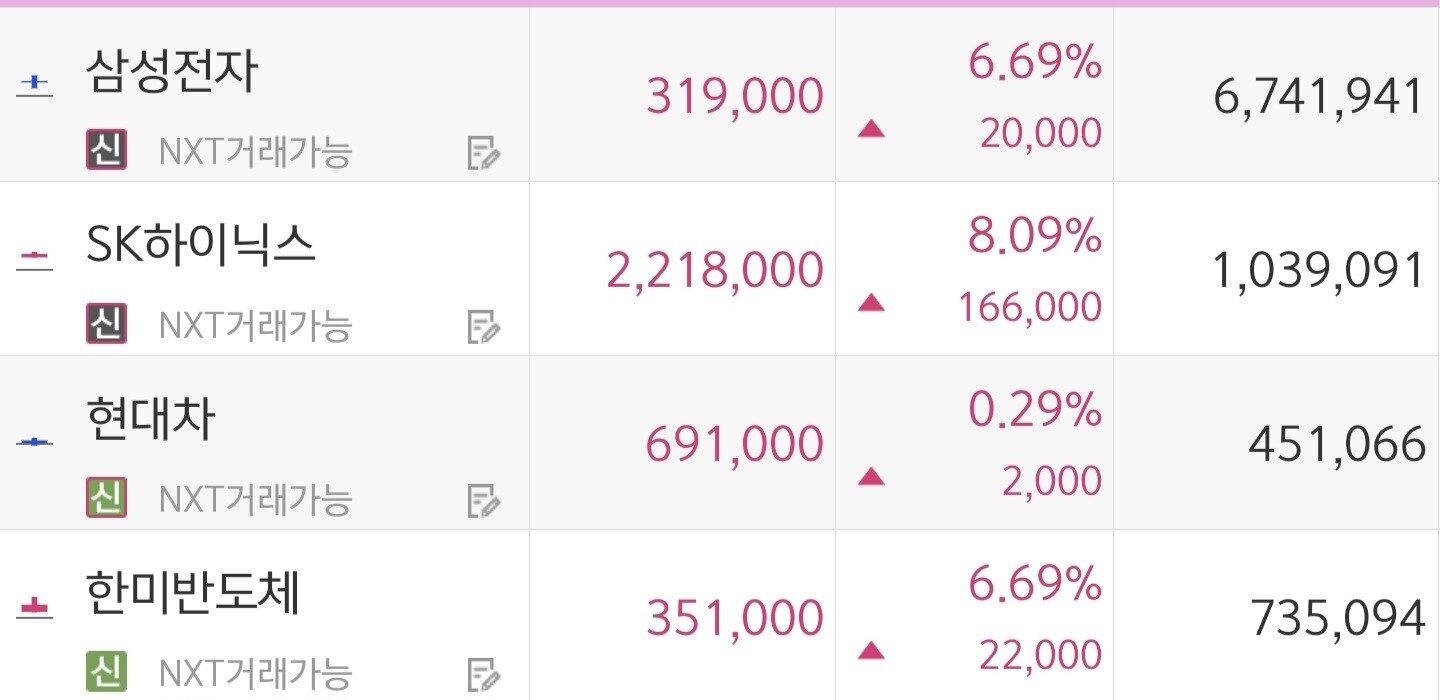This screenshot has width=1440, height=700.
Task: Select the 현대차 stock row name
Action: [151, 419]
